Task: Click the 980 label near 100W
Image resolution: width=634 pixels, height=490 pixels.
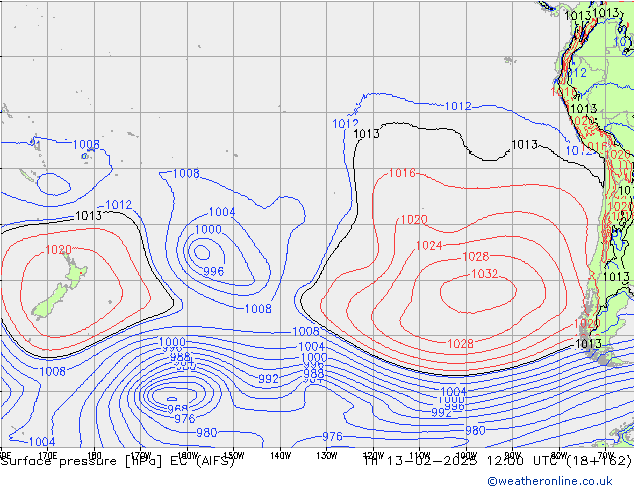Action: click(475, 431)
